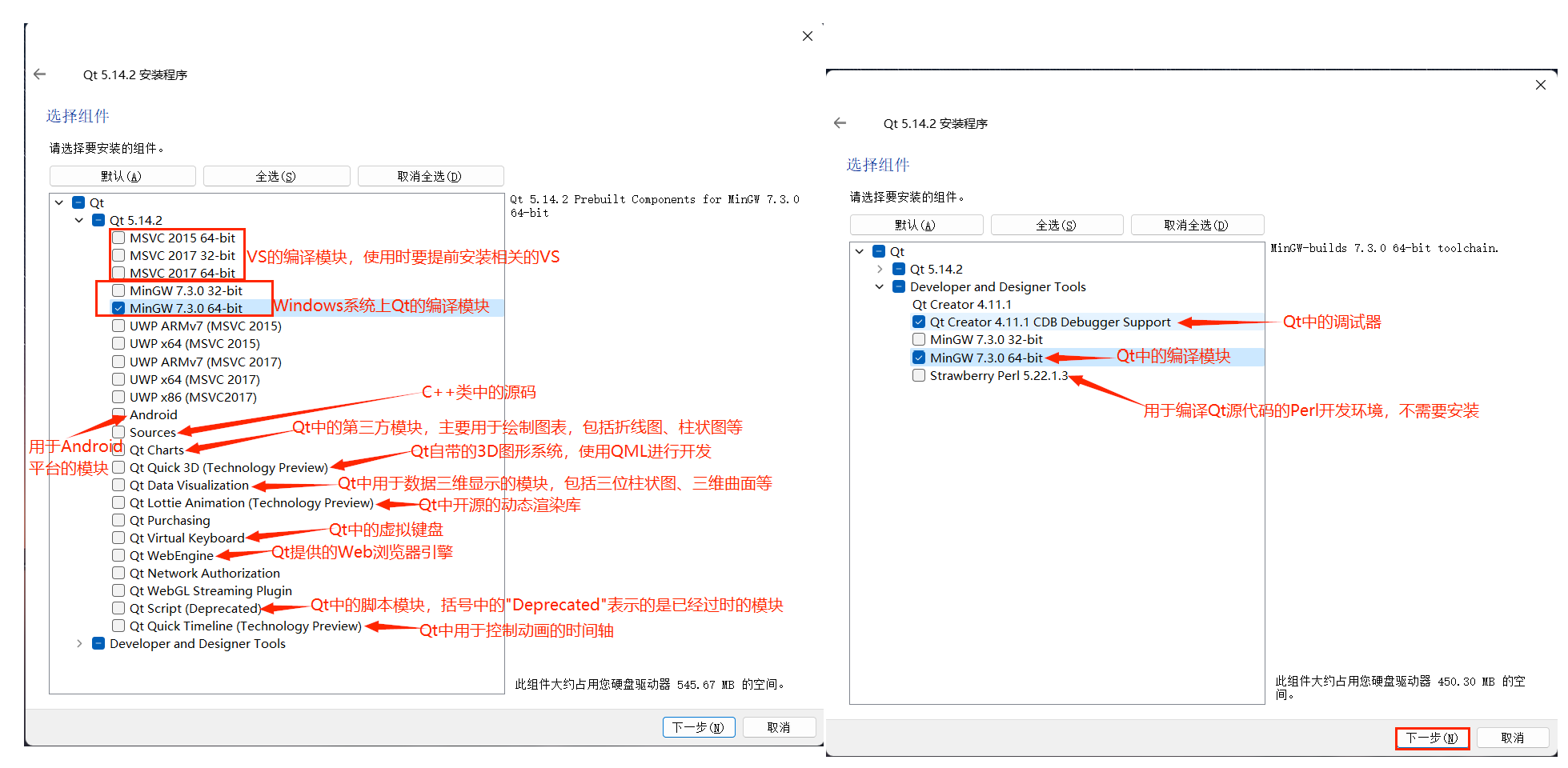This screenshot has width=1568, height=768.
Task: Check UWP x64 (MSVC 2015) component
Action: click(x=118, y=343)
